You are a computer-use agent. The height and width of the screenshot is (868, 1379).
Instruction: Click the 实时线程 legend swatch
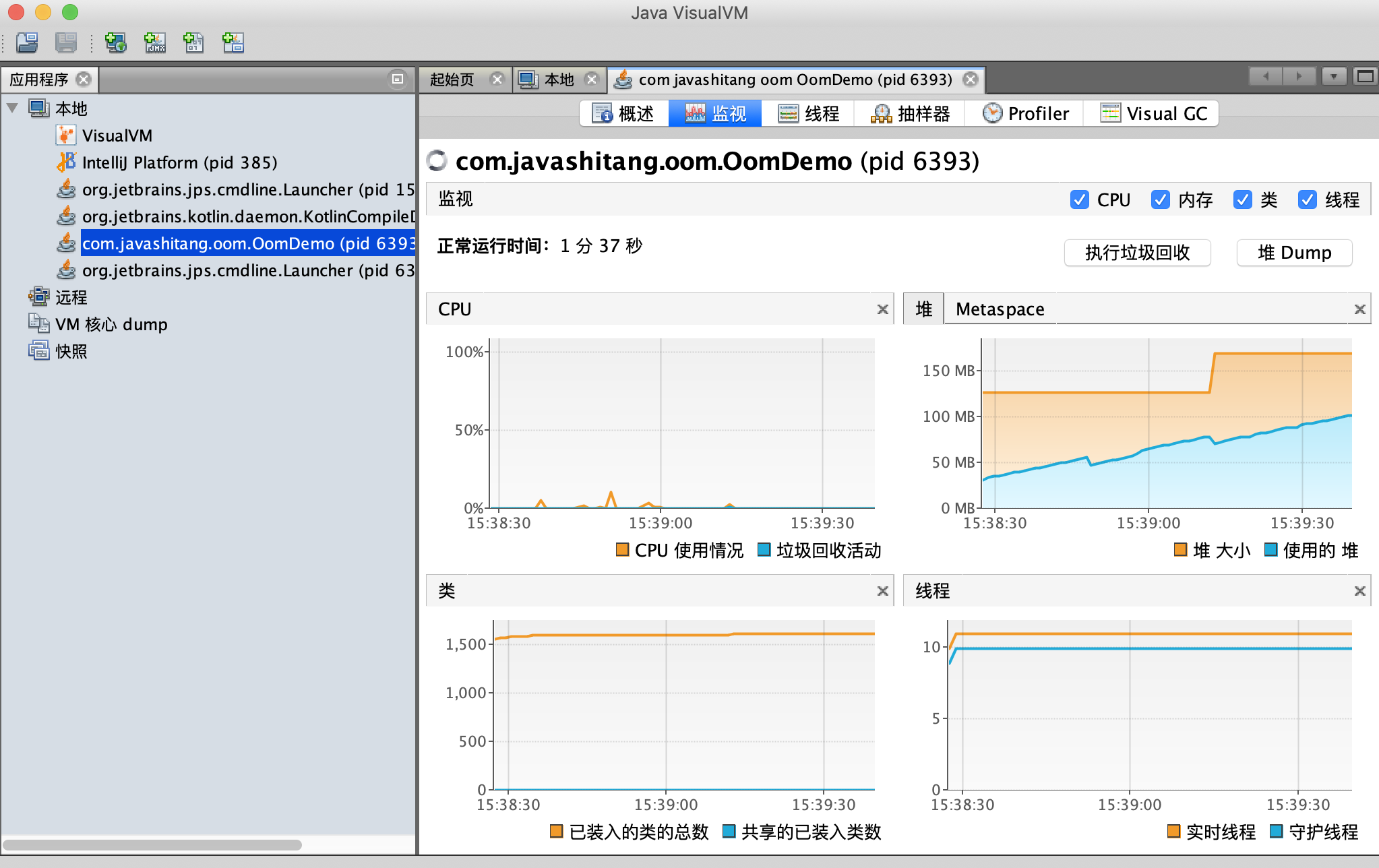coord(1173,831)
